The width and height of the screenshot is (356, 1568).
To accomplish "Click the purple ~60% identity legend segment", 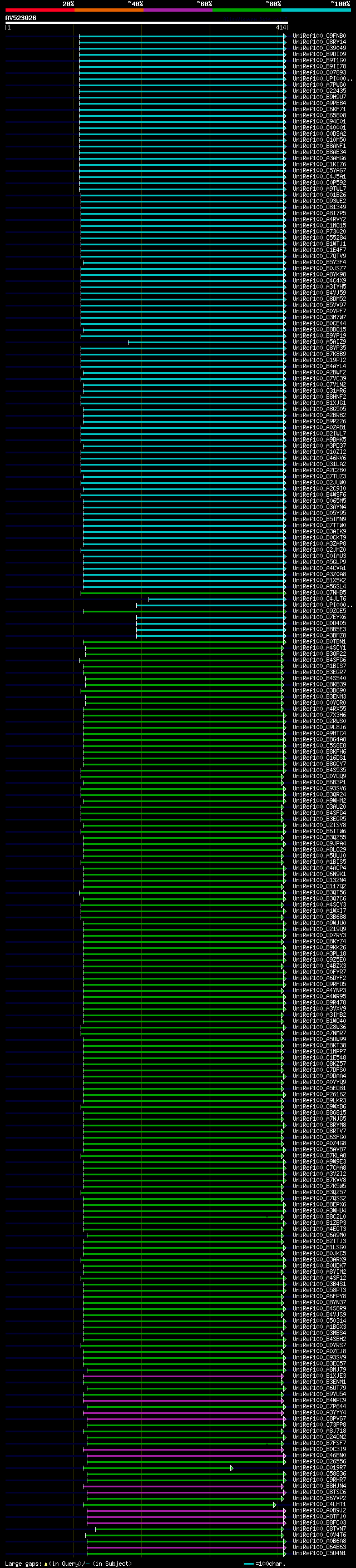I will (x=177, y=11).
